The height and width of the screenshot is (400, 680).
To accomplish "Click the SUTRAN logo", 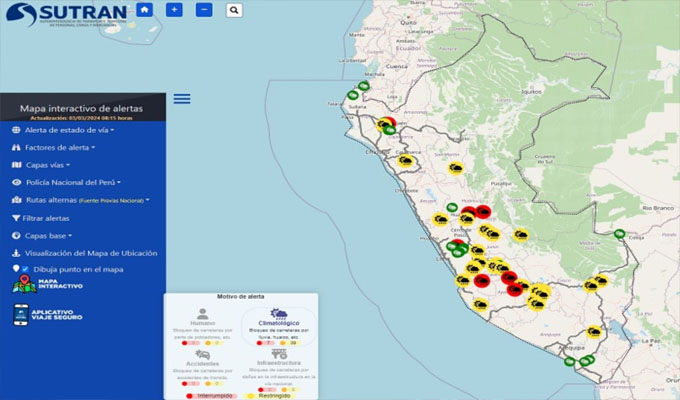I will pyautogui.click(x=66, y=15).
